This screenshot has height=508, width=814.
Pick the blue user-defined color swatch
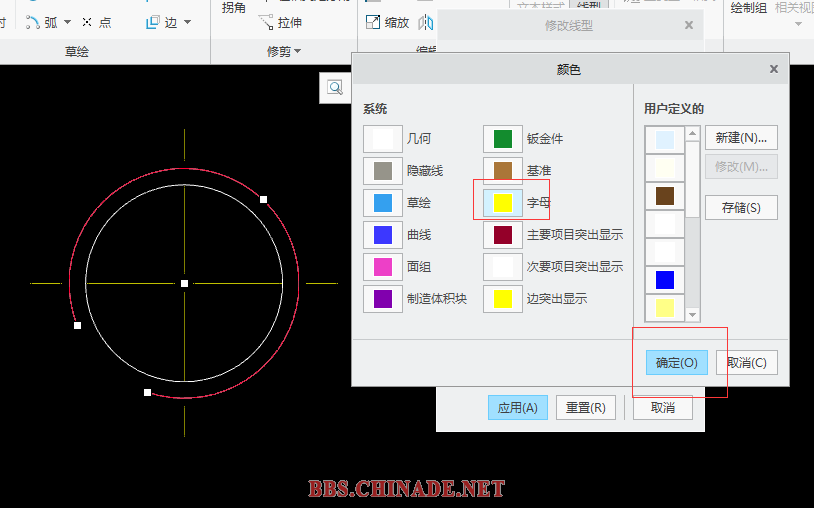click(664, 280)
